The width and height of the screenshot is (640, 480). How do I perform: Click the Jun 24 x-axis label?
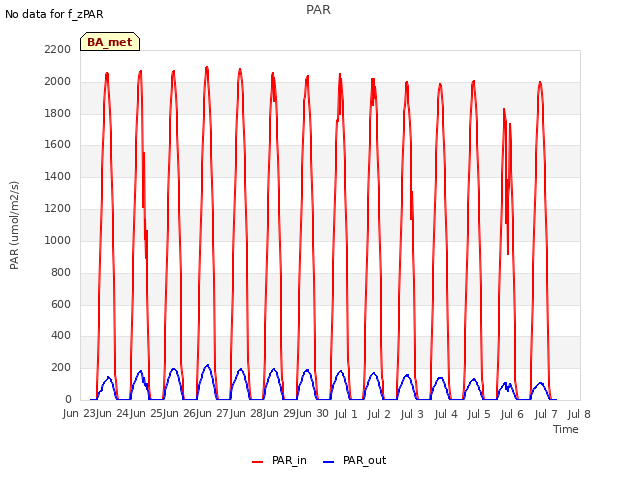tap(113, 414)
